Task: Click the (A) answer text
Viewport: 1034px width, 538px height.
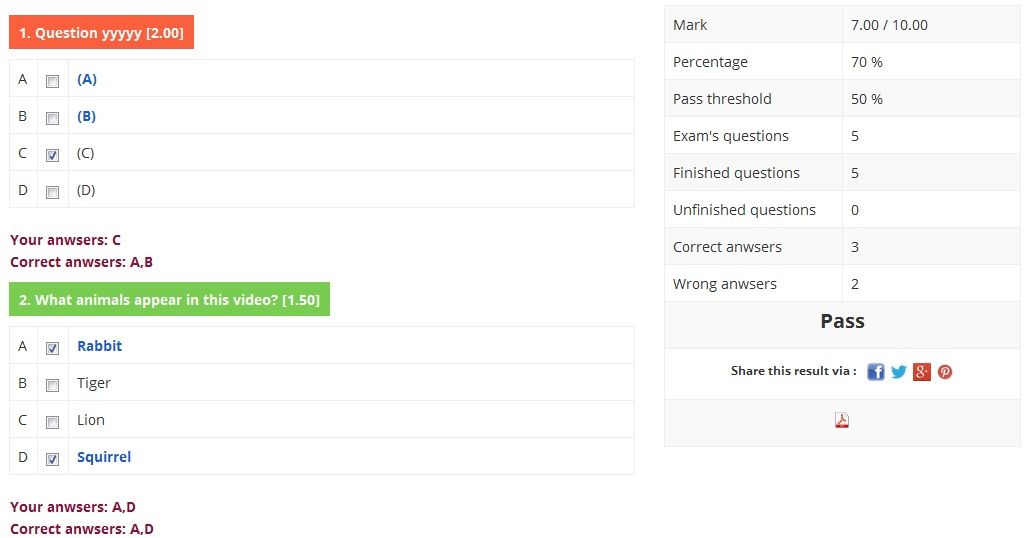Action: click(x=87, y=79)
